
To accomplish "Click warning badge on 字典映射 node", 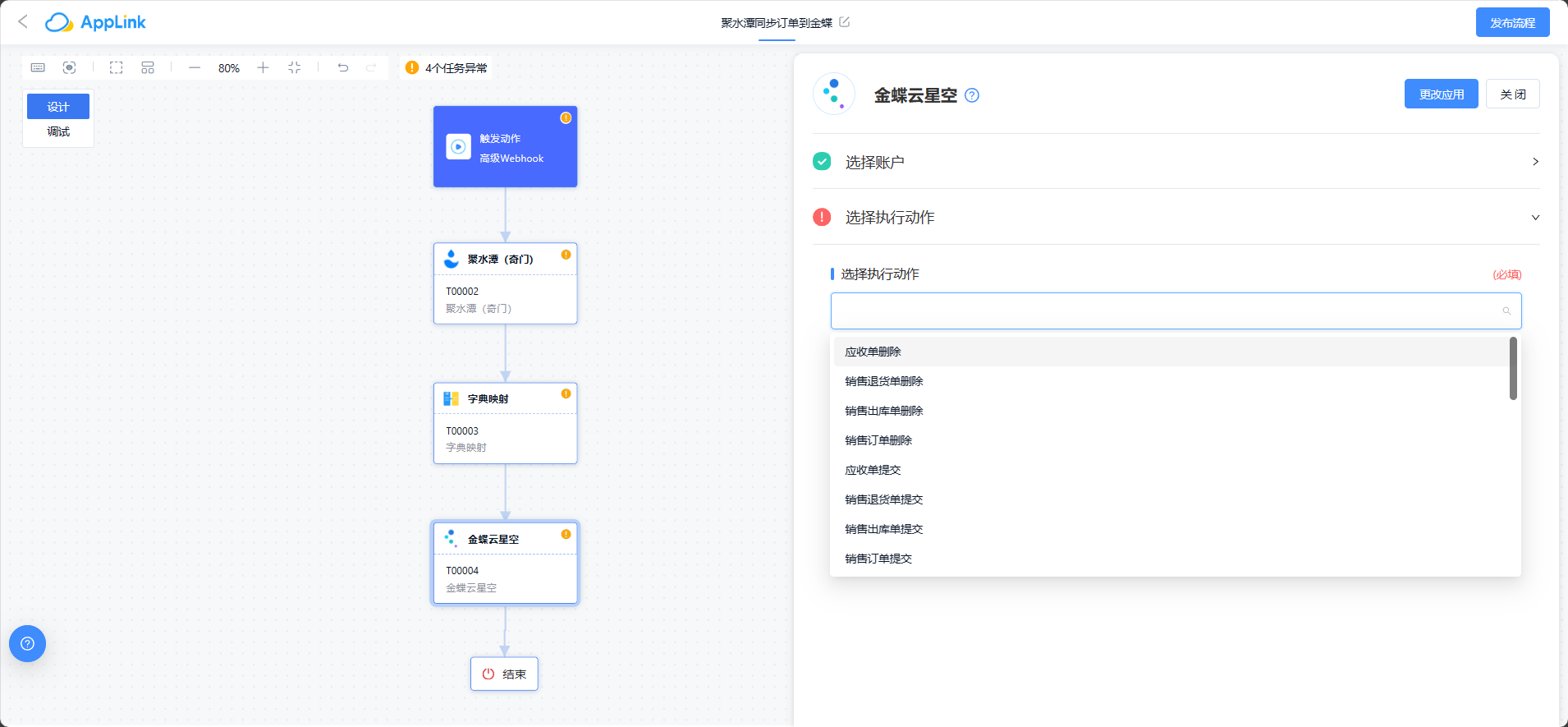I will pos(566,394).
